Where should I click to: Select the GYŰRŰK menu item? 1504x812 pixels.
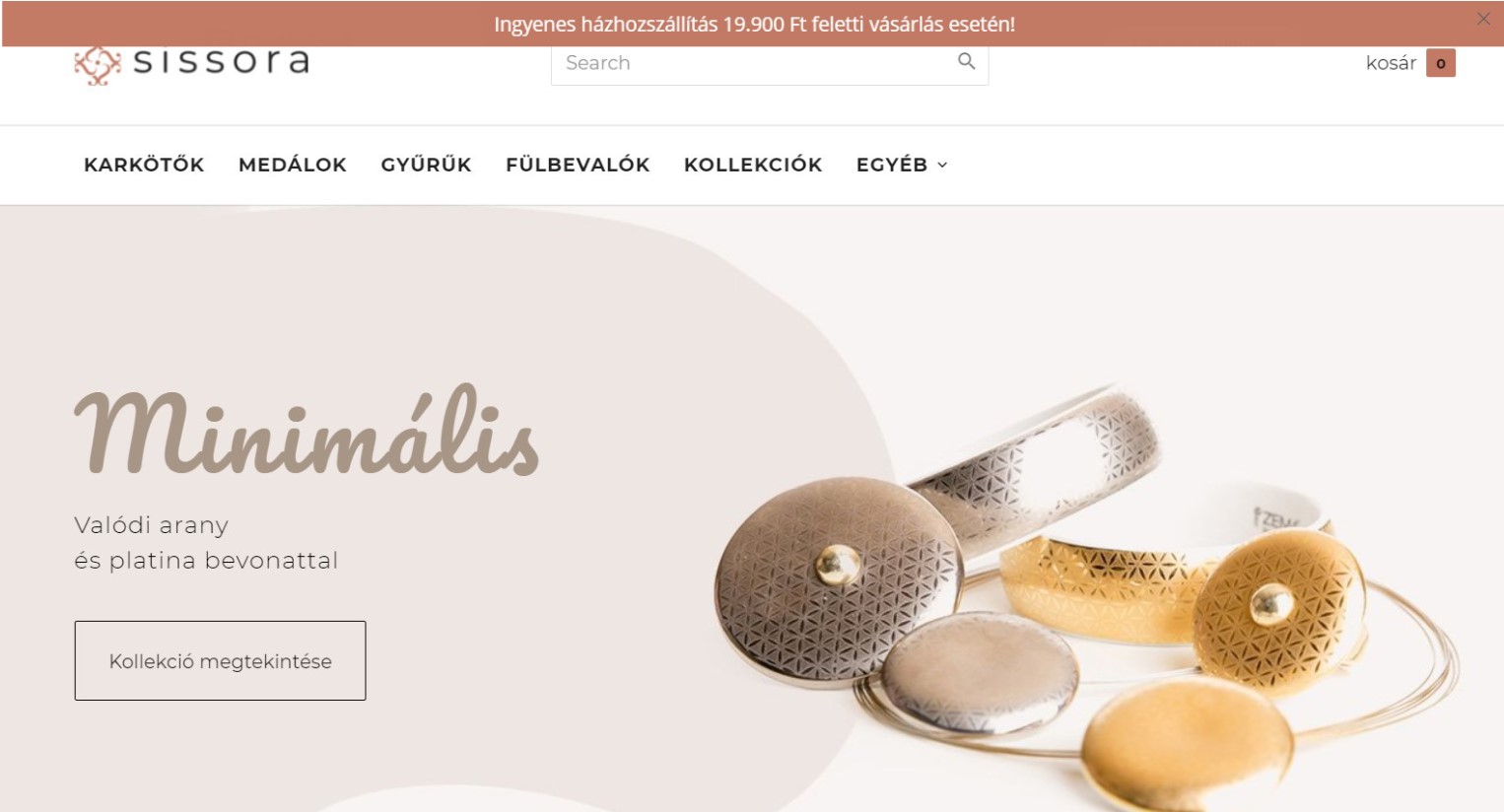point(426,165)
